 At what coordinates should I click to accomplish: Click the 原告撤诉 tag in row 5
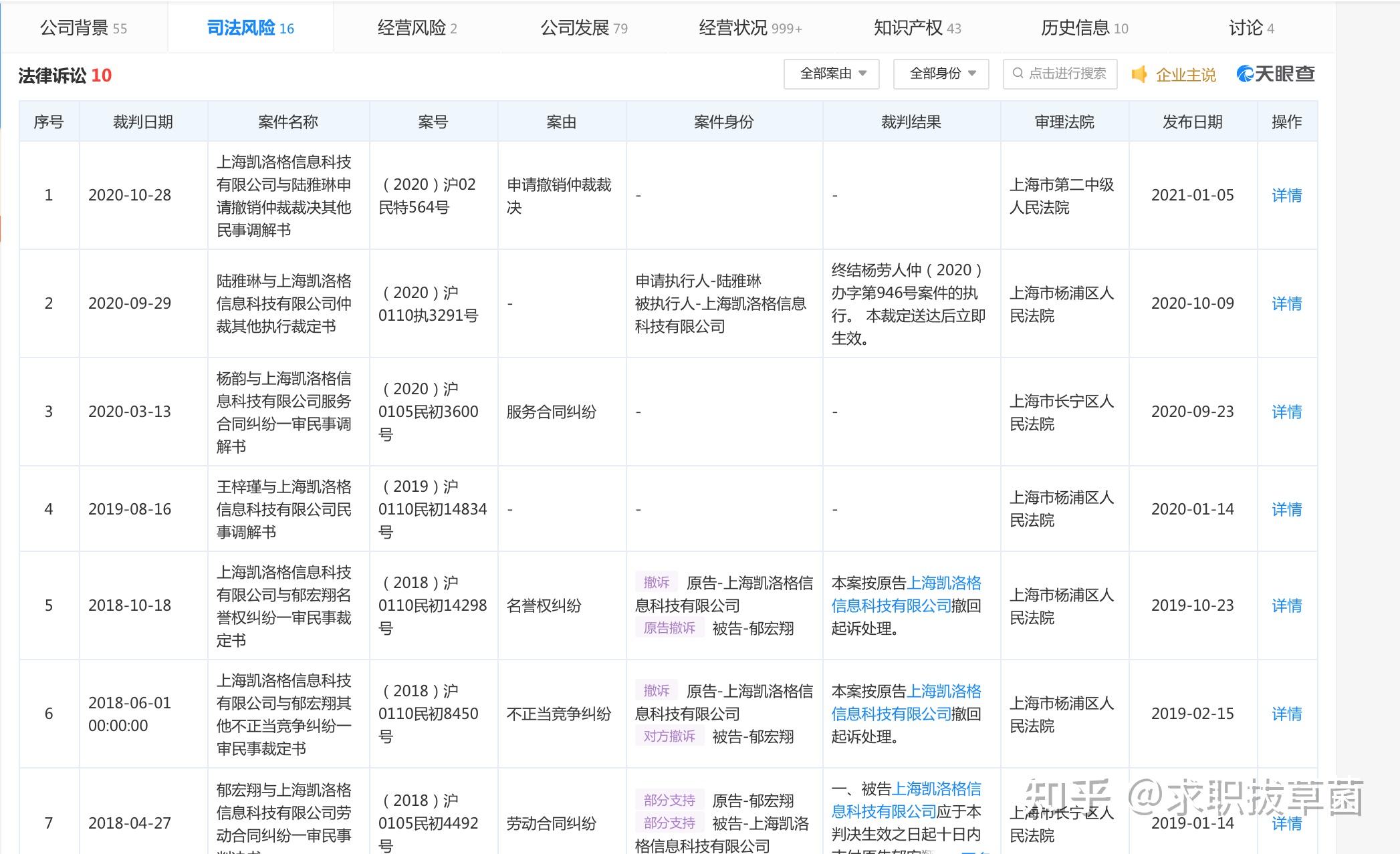tap(669, 627)
